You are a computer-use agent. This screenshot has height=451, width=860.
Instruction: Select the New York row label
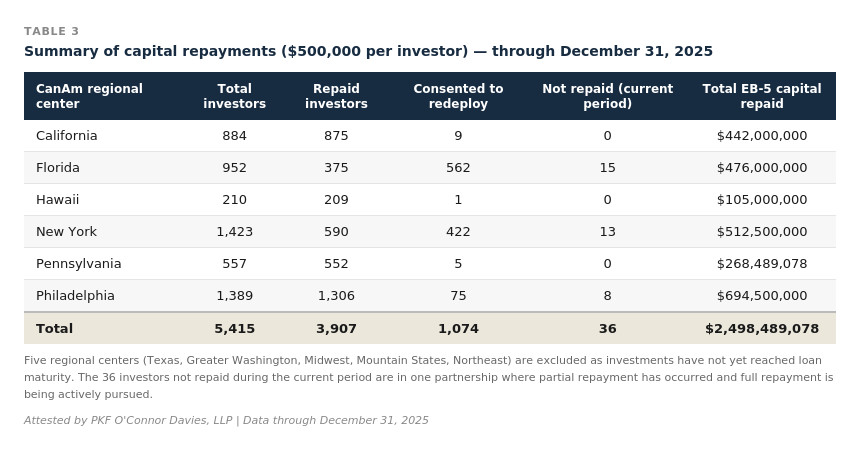[66, 232]
